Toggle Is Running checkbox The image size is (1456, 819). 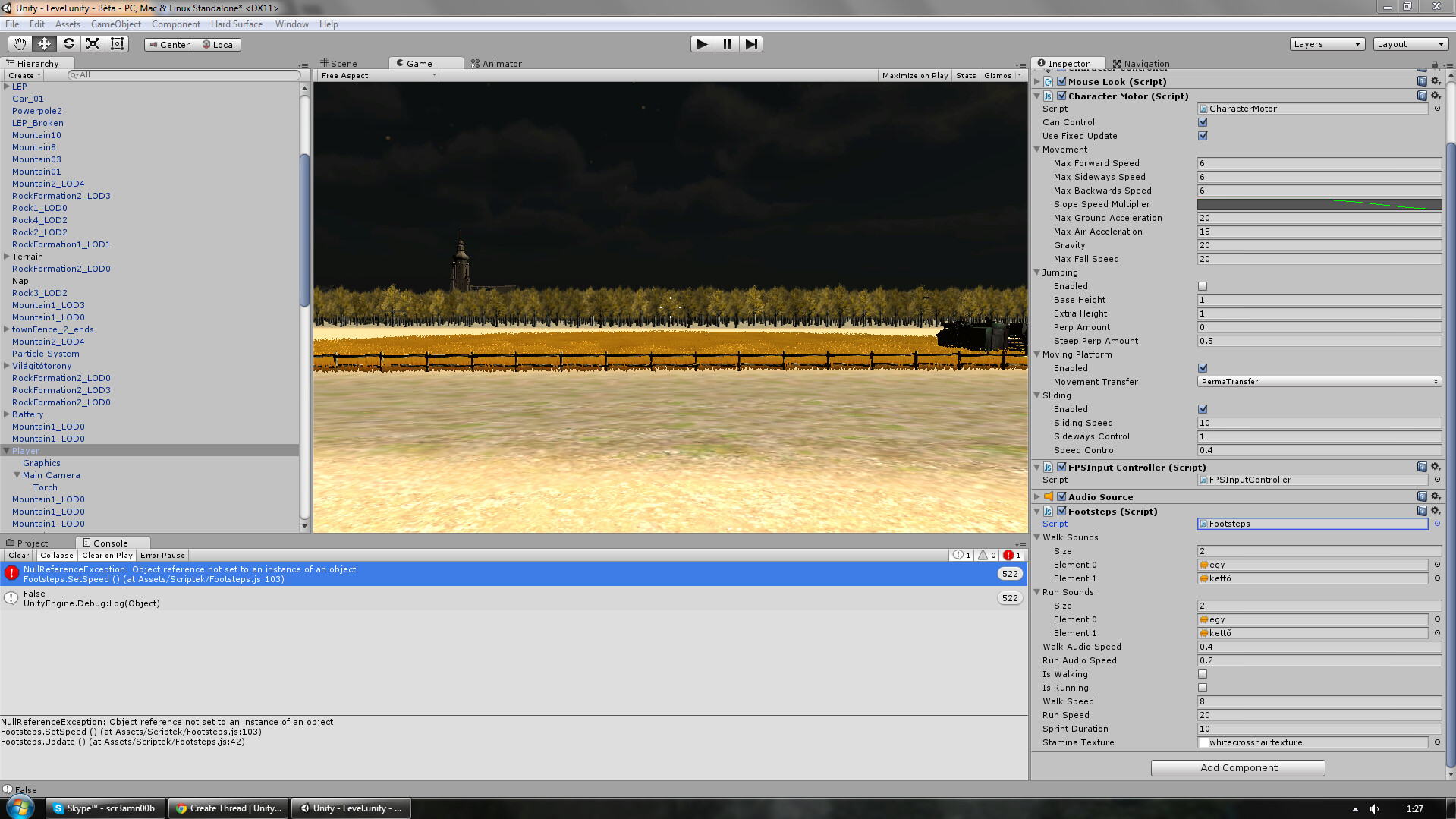1203,688
